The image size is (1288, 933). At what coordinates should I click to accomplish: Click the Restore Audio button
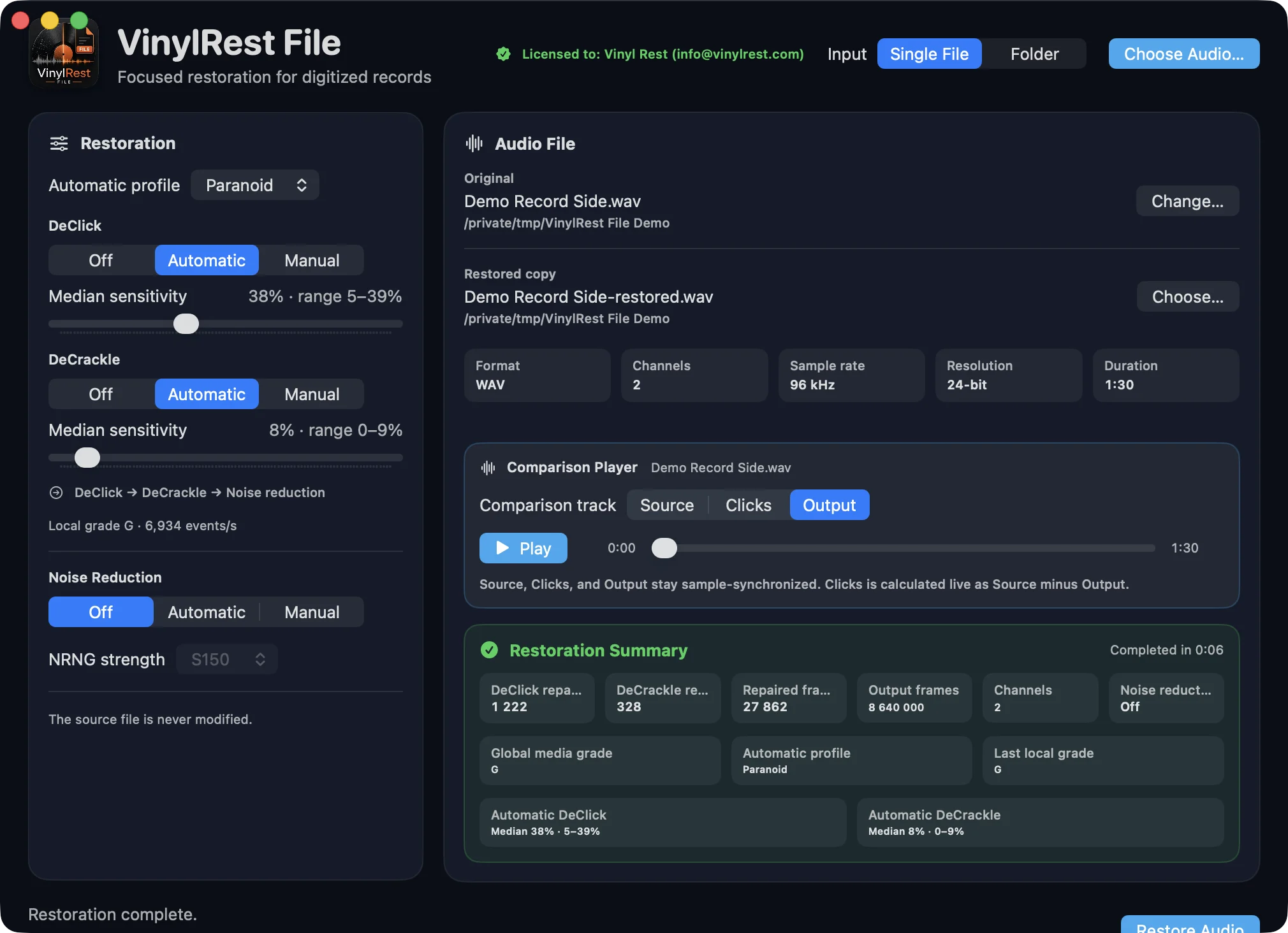(x=1190, y=925)
